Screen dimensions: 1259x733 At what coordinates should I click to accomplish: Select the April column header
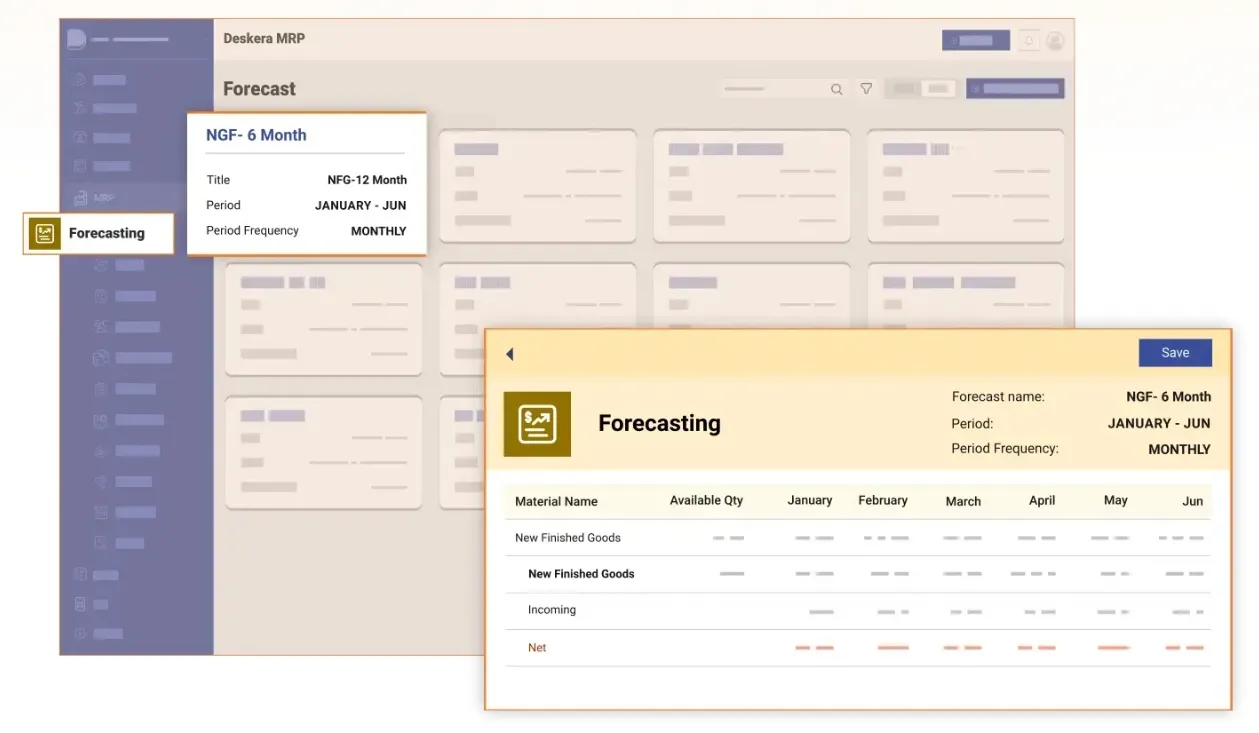coord(1042,500)
